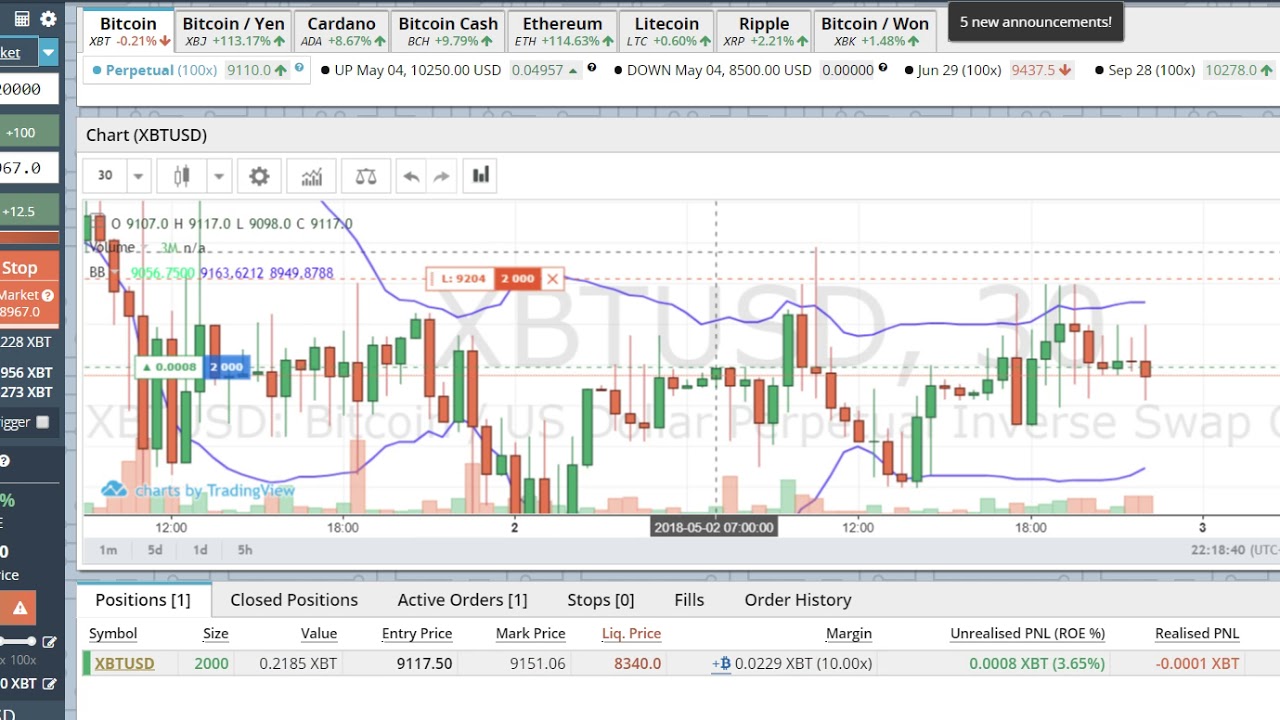The image size is (1280, 720).
Task: Switch to the Ethereum tab
Action: pos(563,31)
